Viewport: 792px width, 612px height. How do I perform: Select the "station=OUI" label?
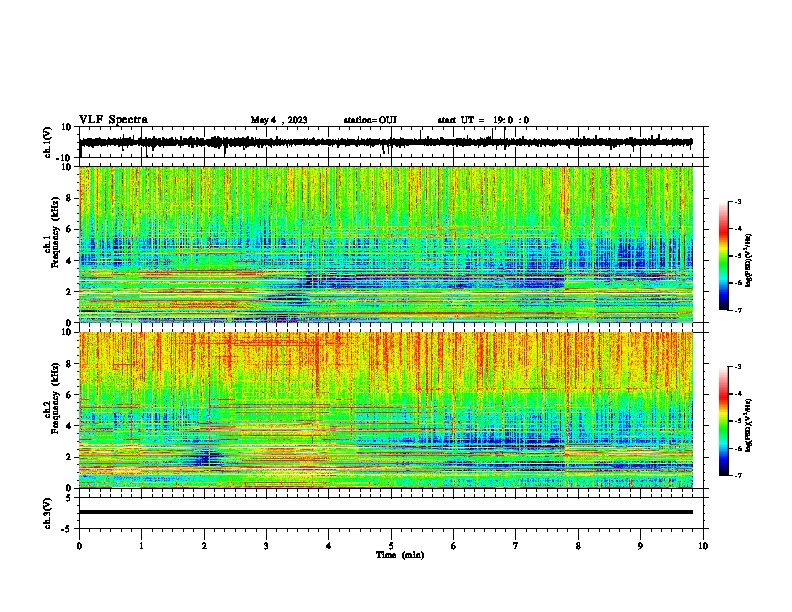[x=370, y=120]
